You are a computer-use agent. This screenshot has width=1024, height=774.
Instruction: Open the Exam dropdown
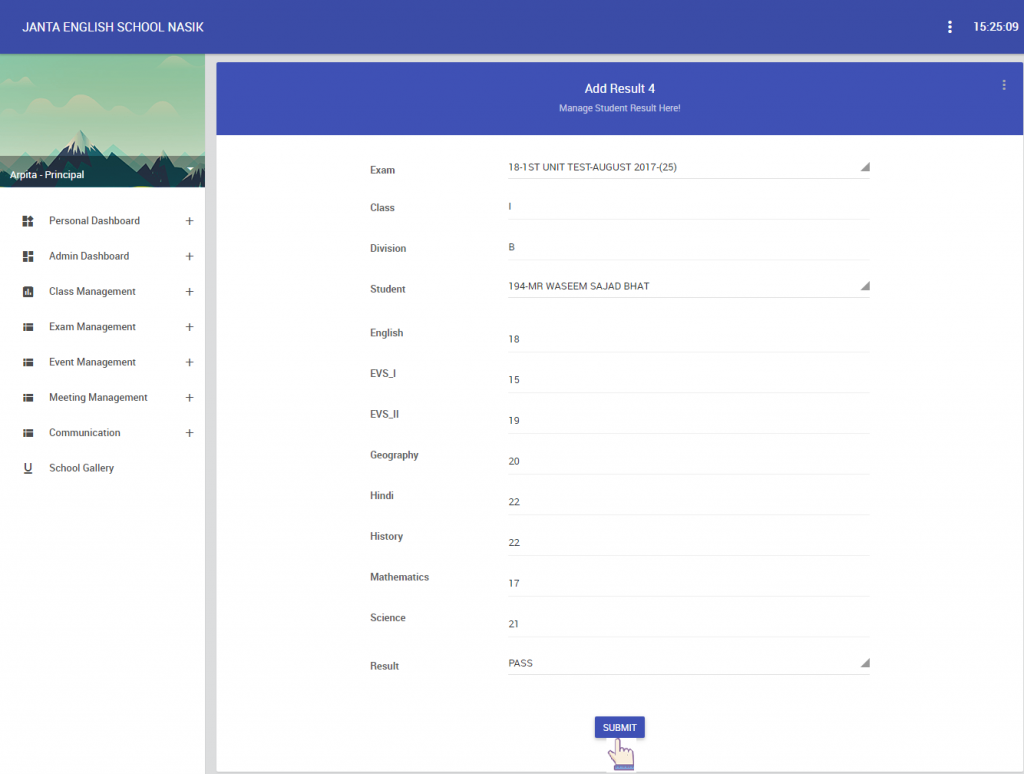click(x=688, y=168)
